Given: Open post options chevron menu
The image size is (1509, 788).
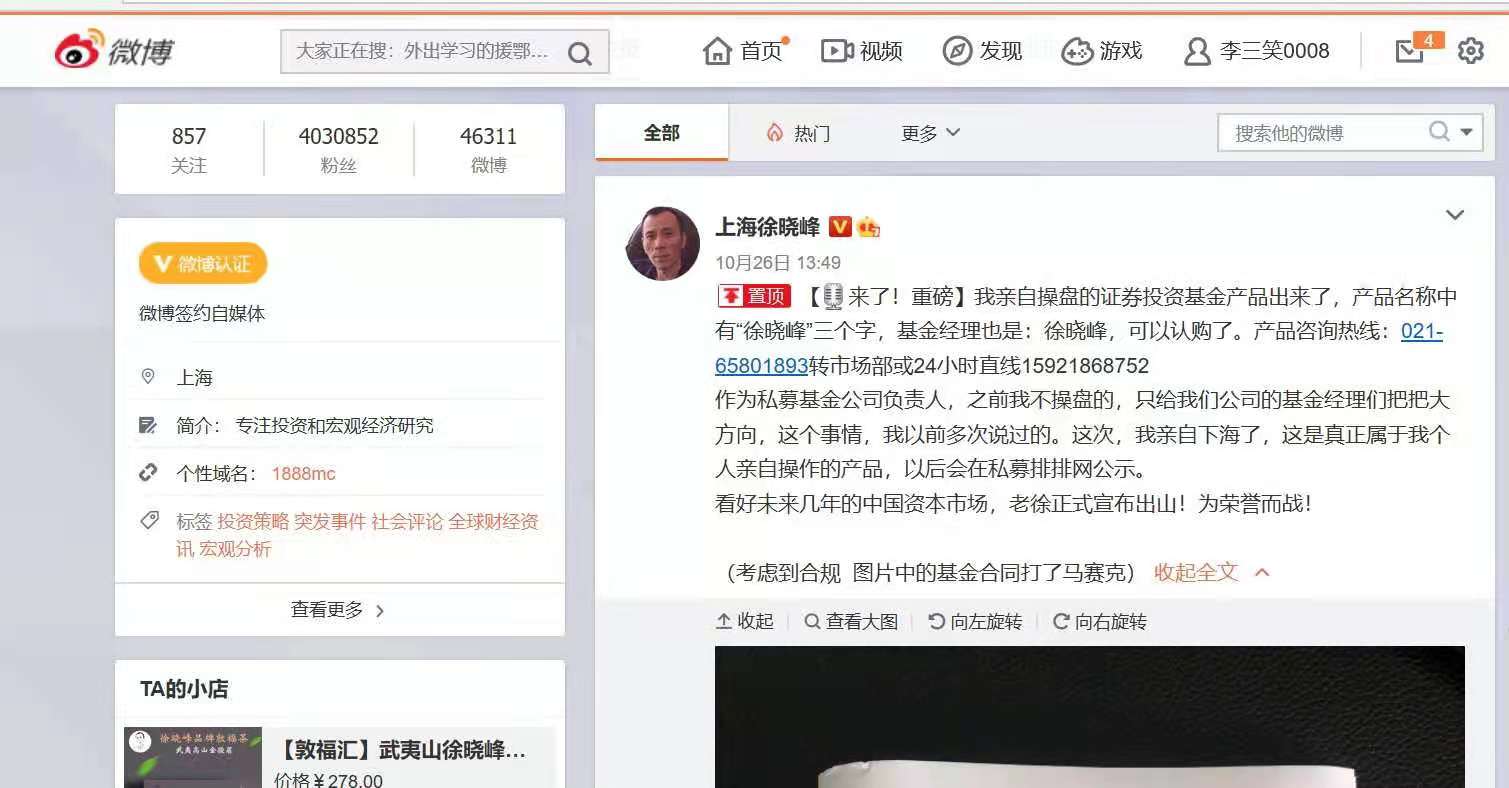Looking at the screenshot, I should coord(1455,215).
